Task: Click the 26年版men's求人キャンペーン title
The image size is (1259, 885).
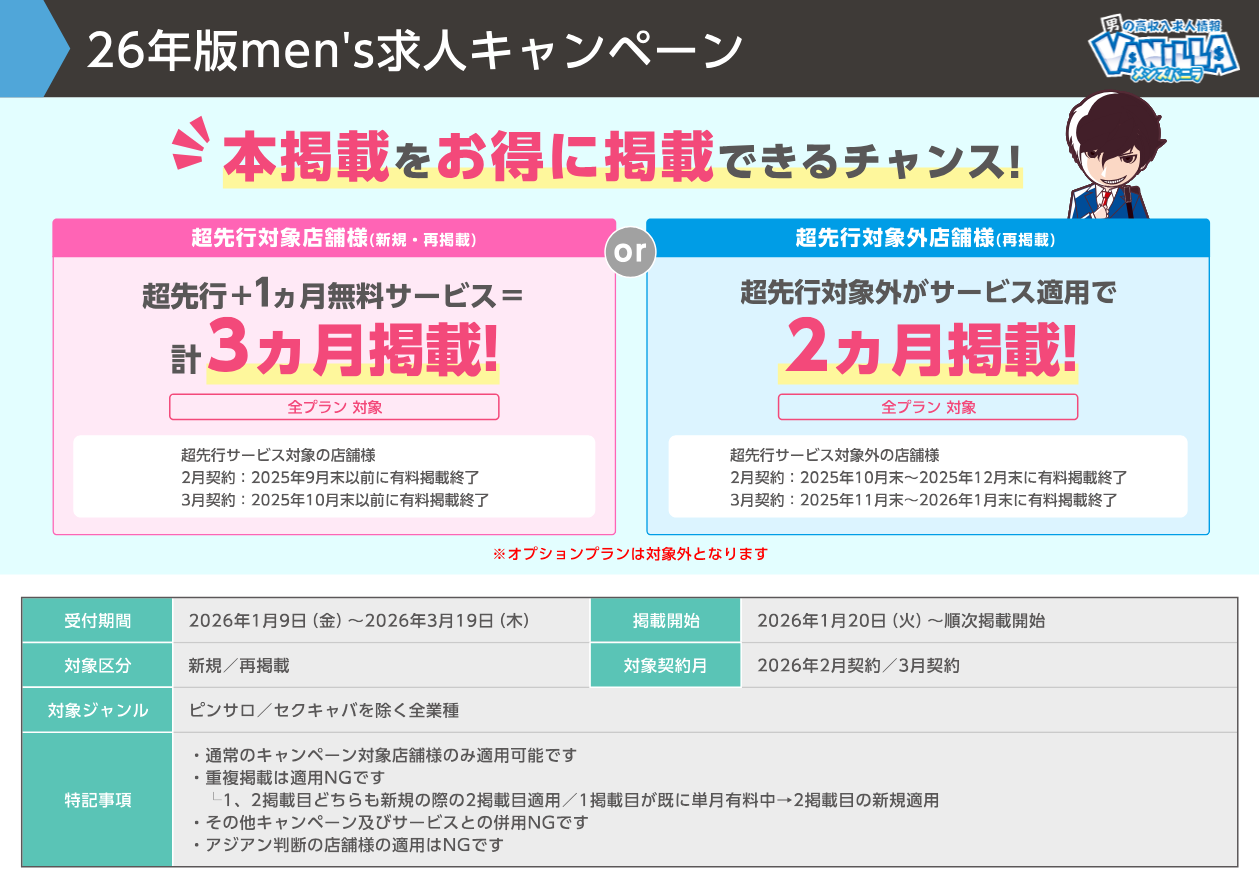Action: [415, 50]
